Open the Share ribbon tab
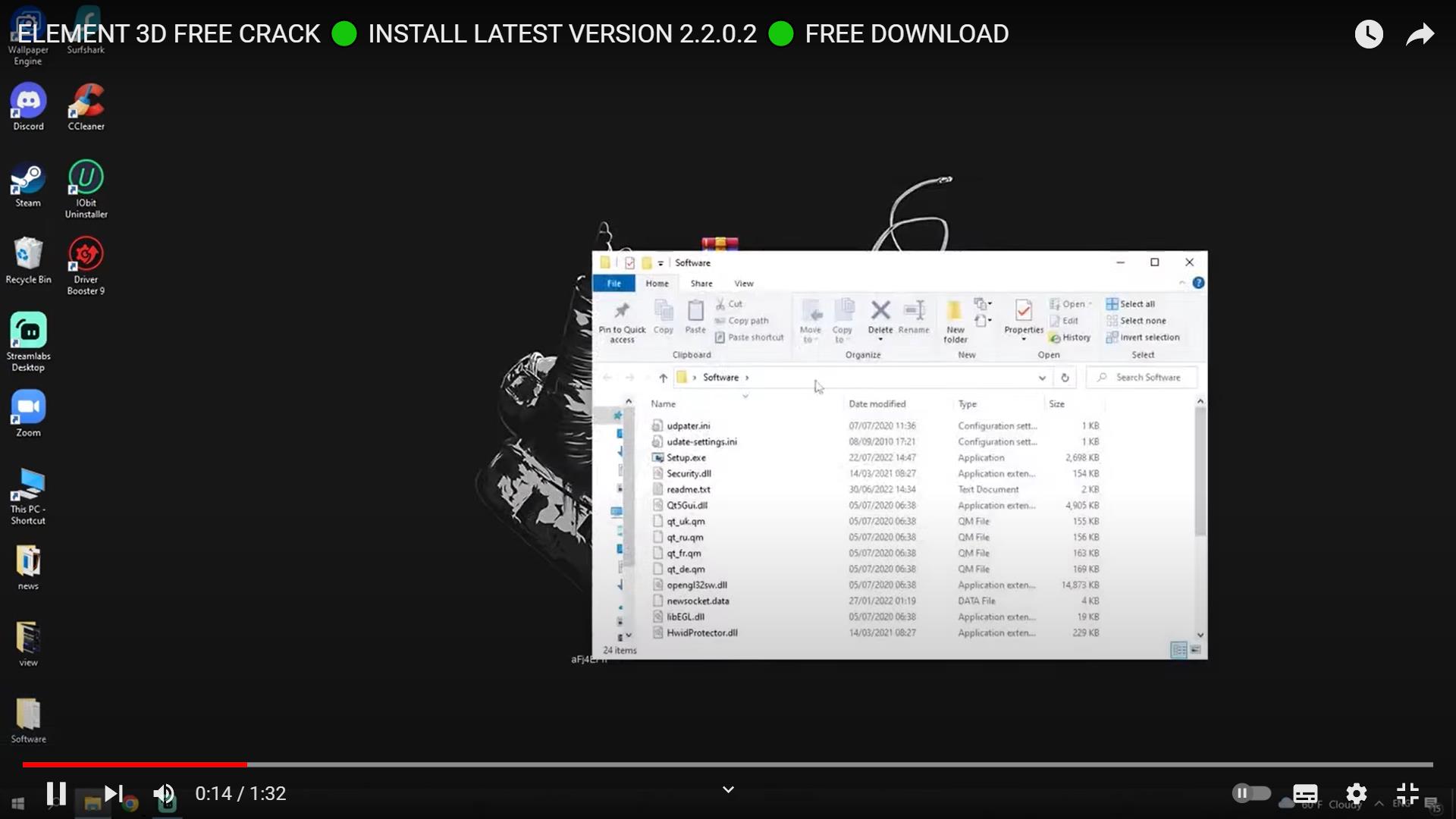 click(701, 284)
